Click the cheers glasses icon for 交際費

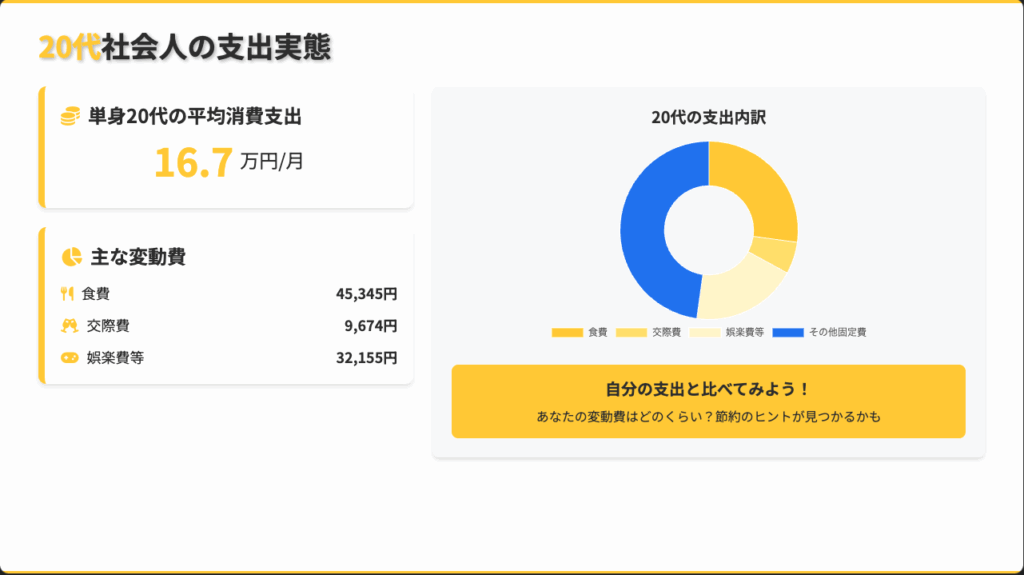point(69,326)
